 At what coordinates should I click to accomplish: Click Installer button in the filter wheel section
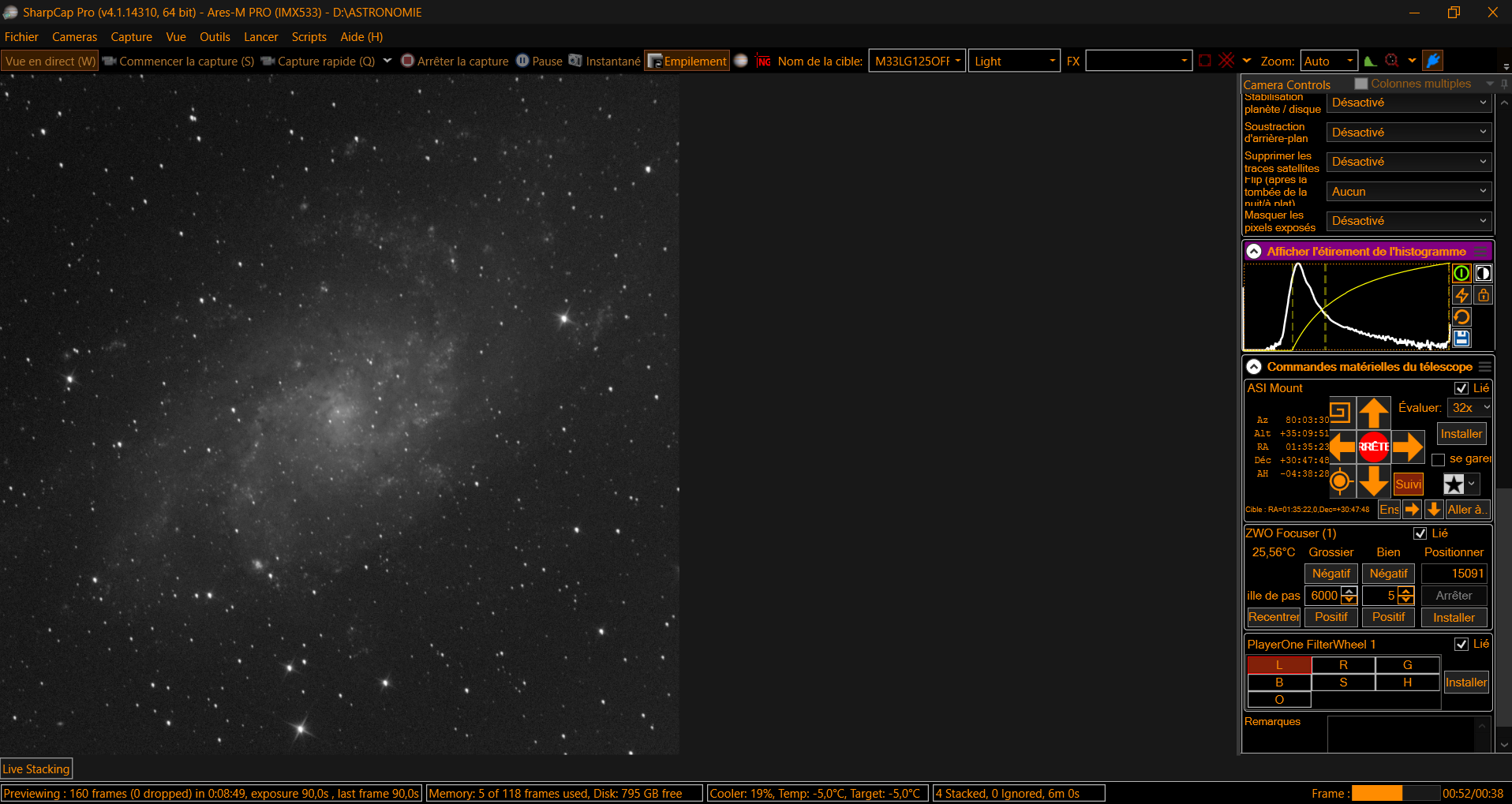[1466, 682]
